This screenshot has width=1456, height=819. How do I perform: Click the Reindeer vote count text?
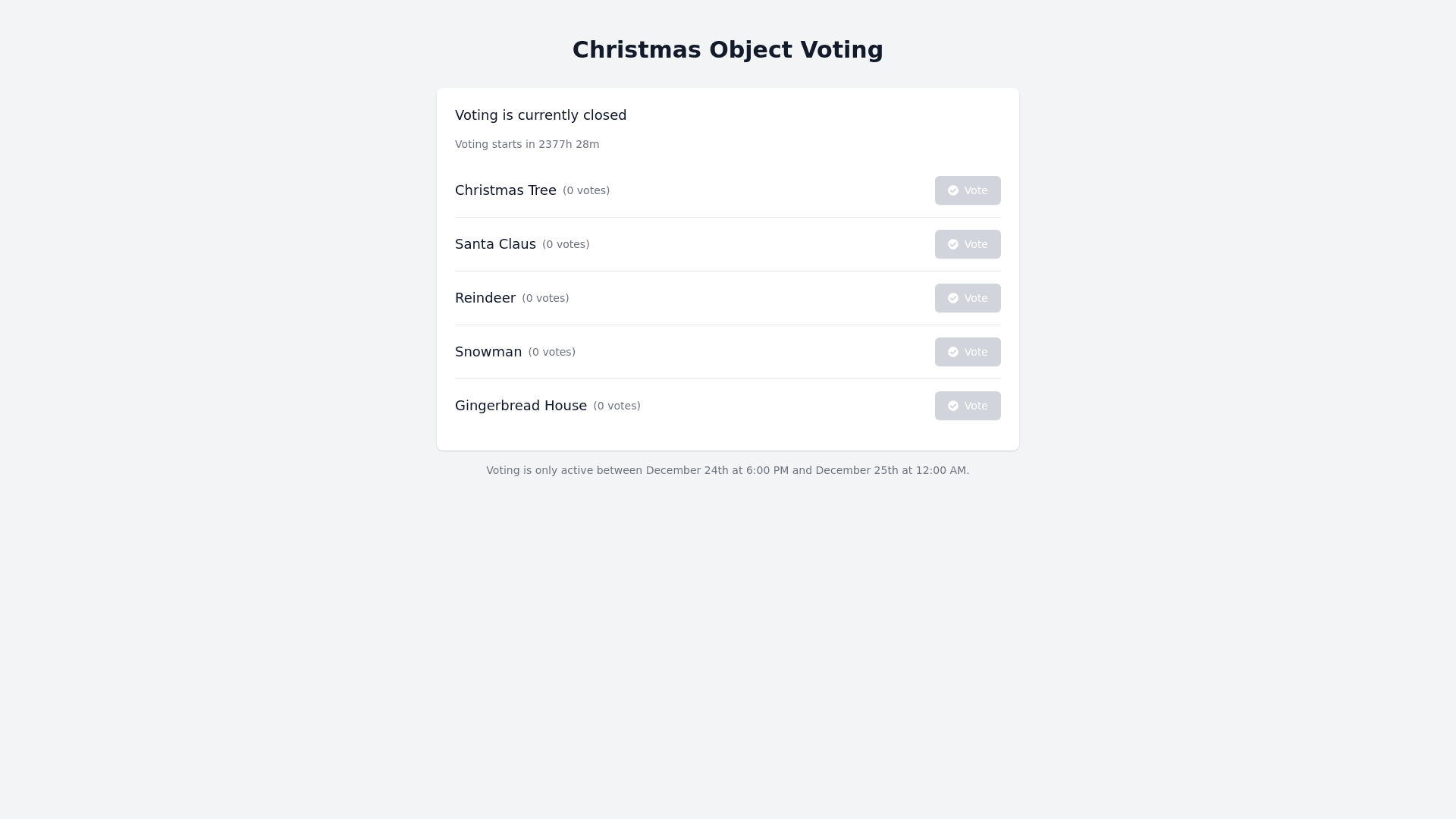pyautogui.click(x=545, y=299)
